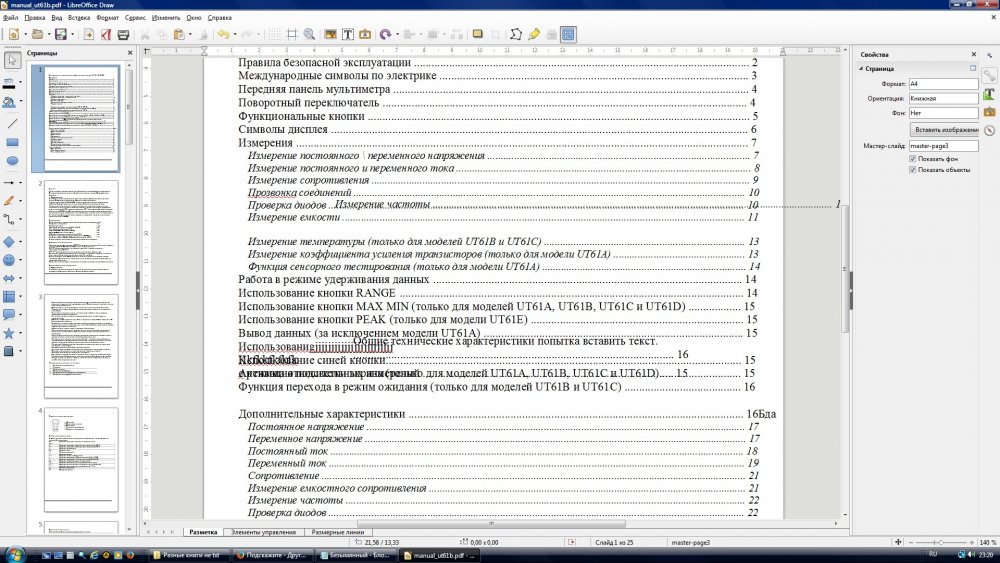Open the Файл menu
Viewport: 1000px width, 563px height.
click(x=10, y=18)
